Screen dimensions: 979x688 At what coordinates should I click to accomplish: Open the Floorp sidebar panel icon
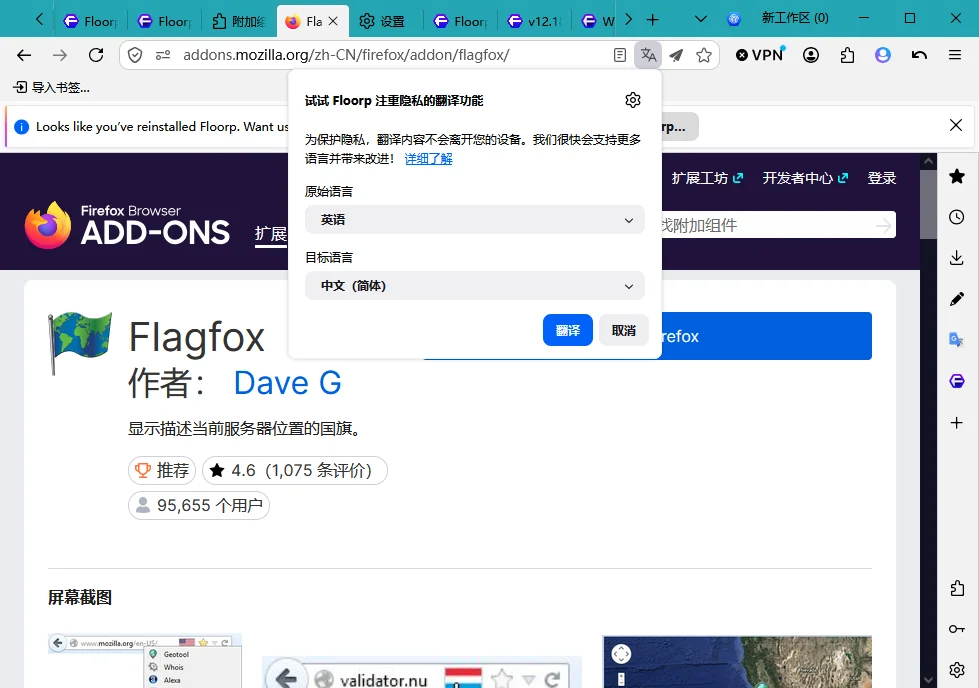click(x=957, y=381)
